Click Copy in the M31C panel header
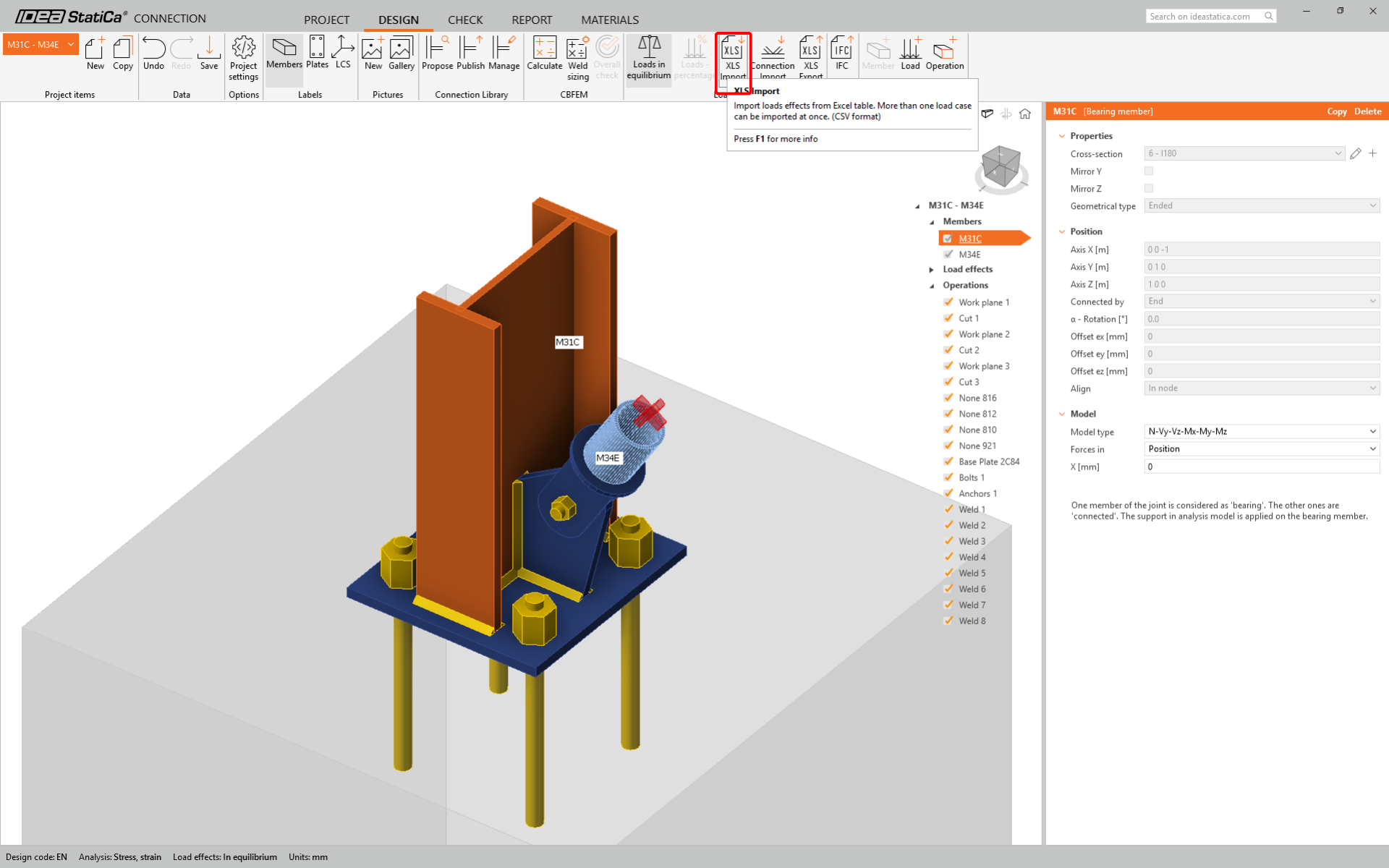This screenshot has height=868, width=1389. click(1336, 111)
